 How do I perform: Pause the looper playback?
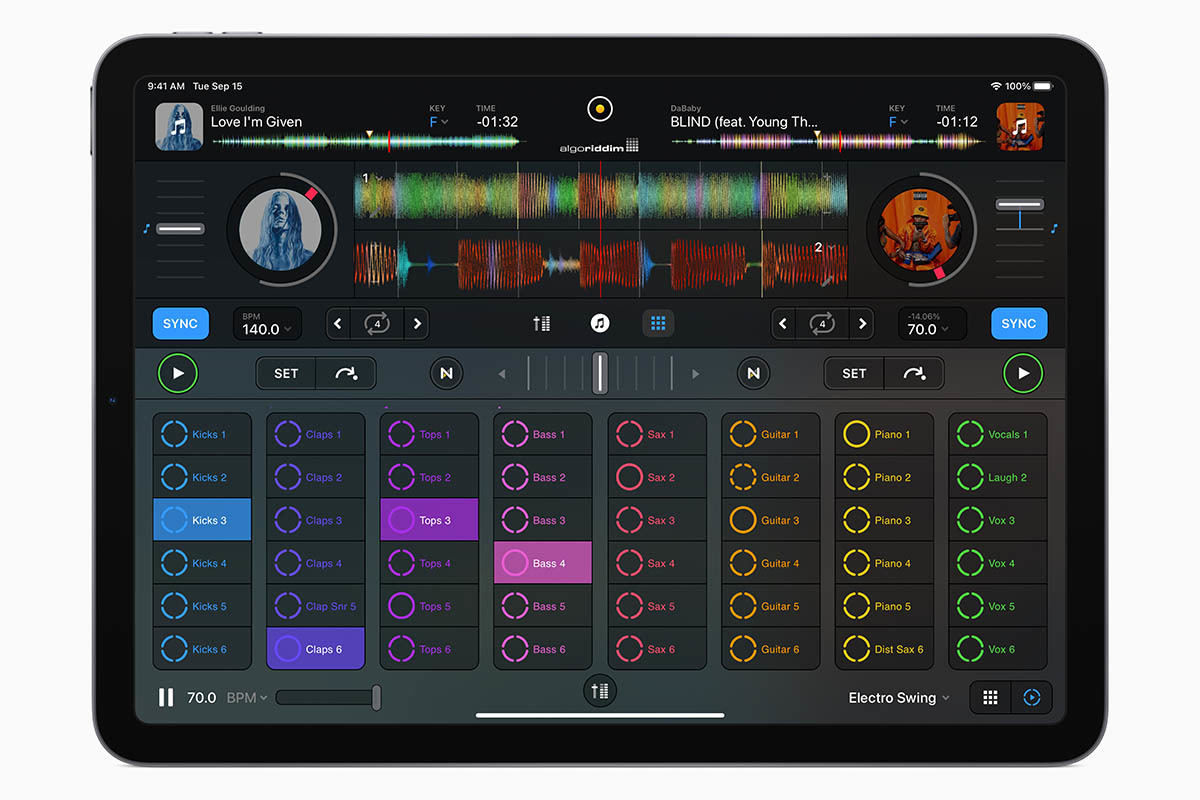166,697
